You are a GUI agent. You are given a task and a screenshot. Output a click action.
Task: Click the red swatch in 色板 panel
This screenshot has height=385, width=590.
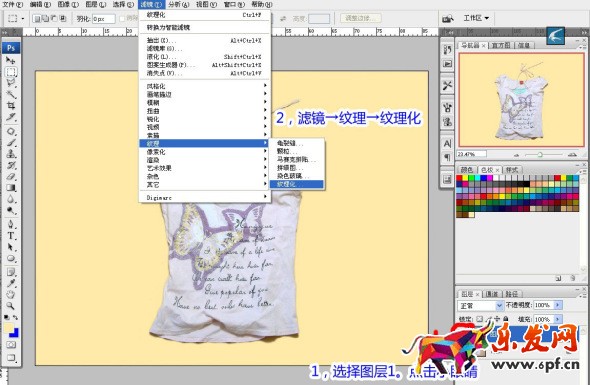tap(459, 178)
